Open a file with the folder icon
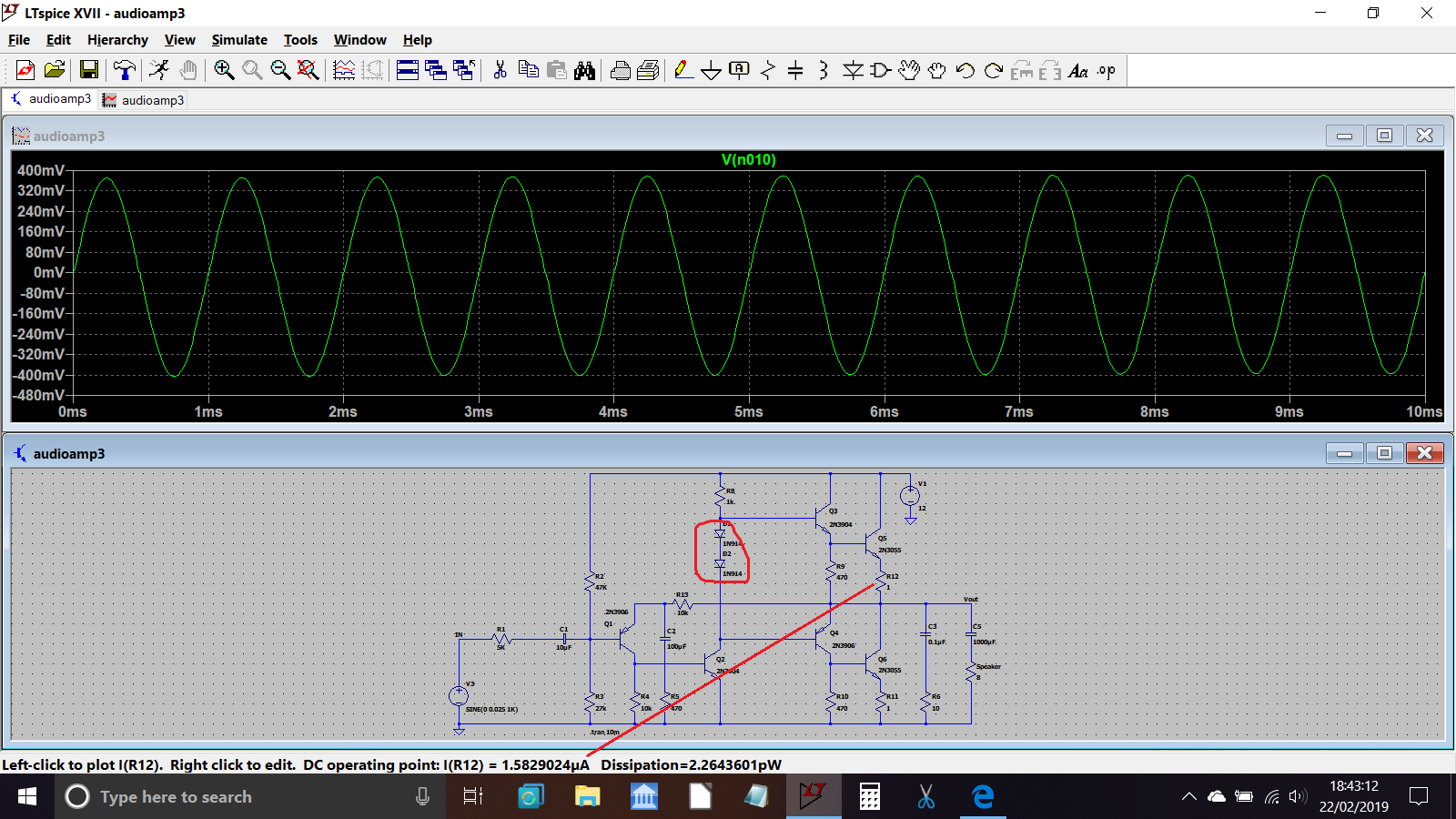The width and height of the screenshot is (1456, 819). point(55,70)
